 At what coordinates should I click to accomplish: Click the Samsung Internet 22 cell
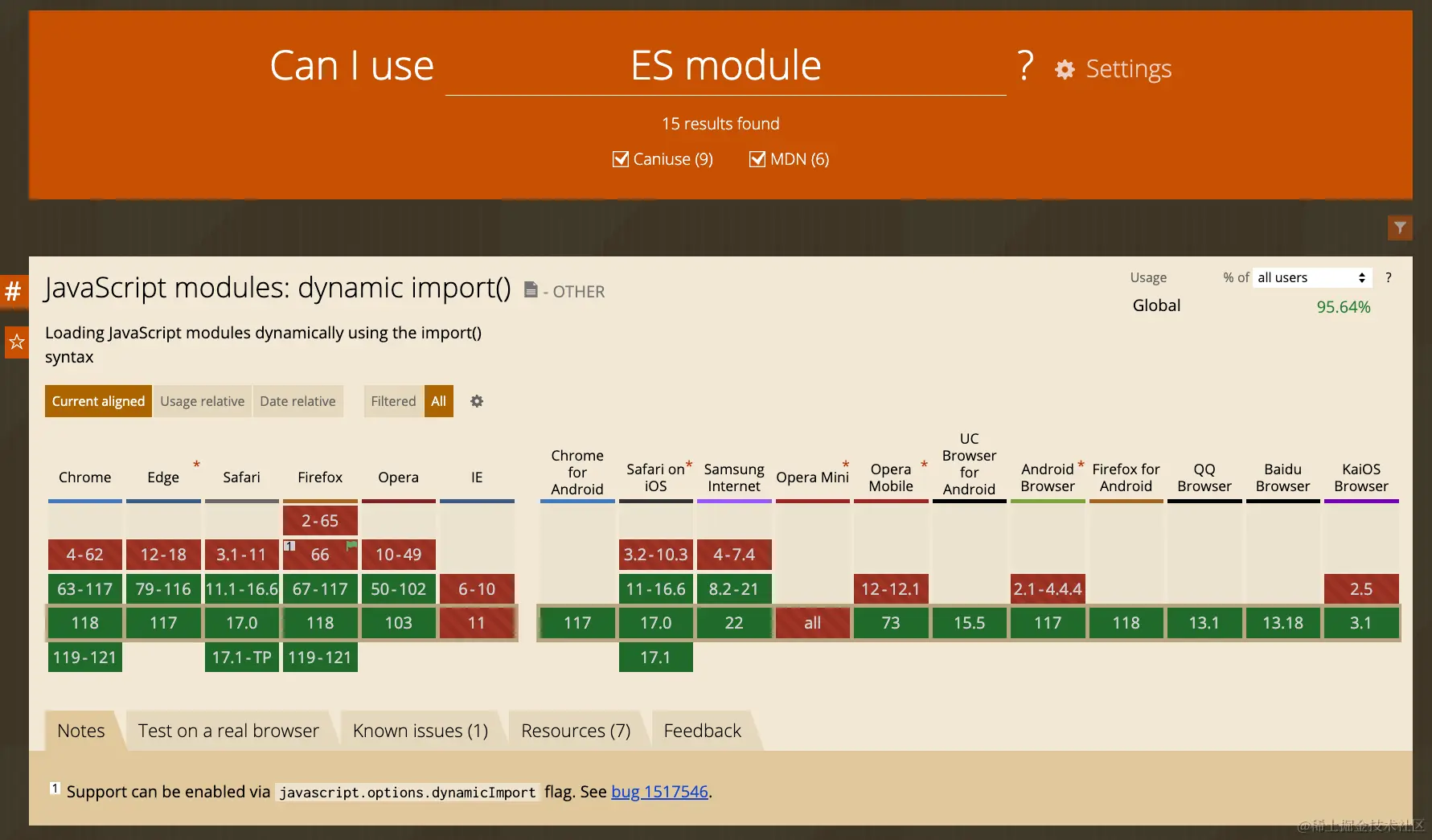click(734, 623)
